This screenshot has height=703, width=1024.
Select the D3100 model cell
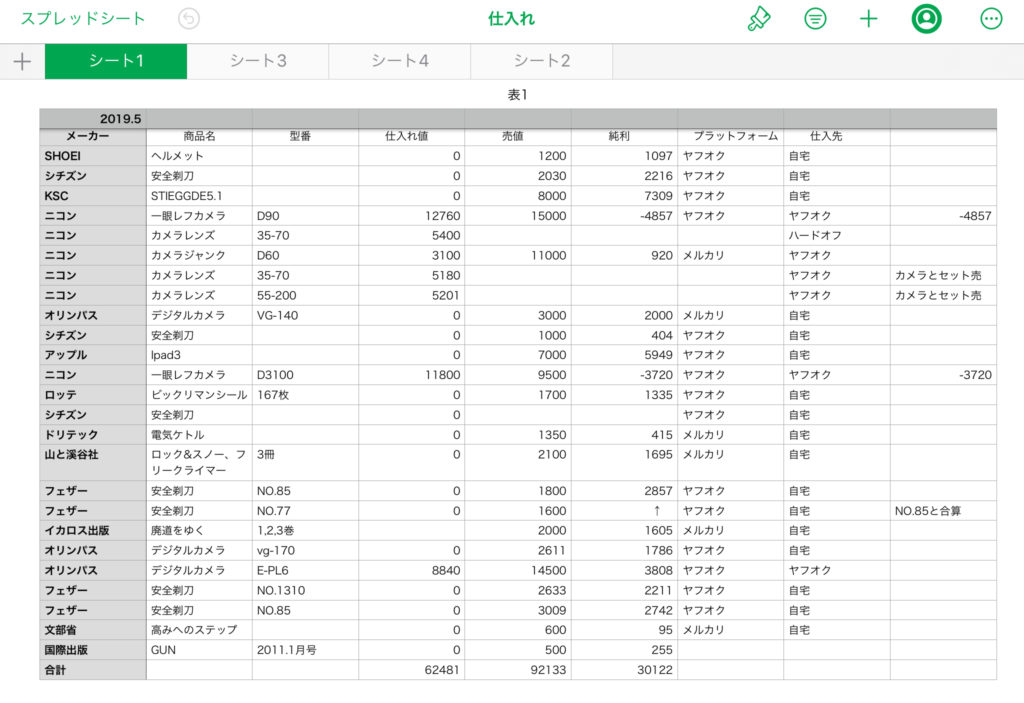click(x=305, y=375)
